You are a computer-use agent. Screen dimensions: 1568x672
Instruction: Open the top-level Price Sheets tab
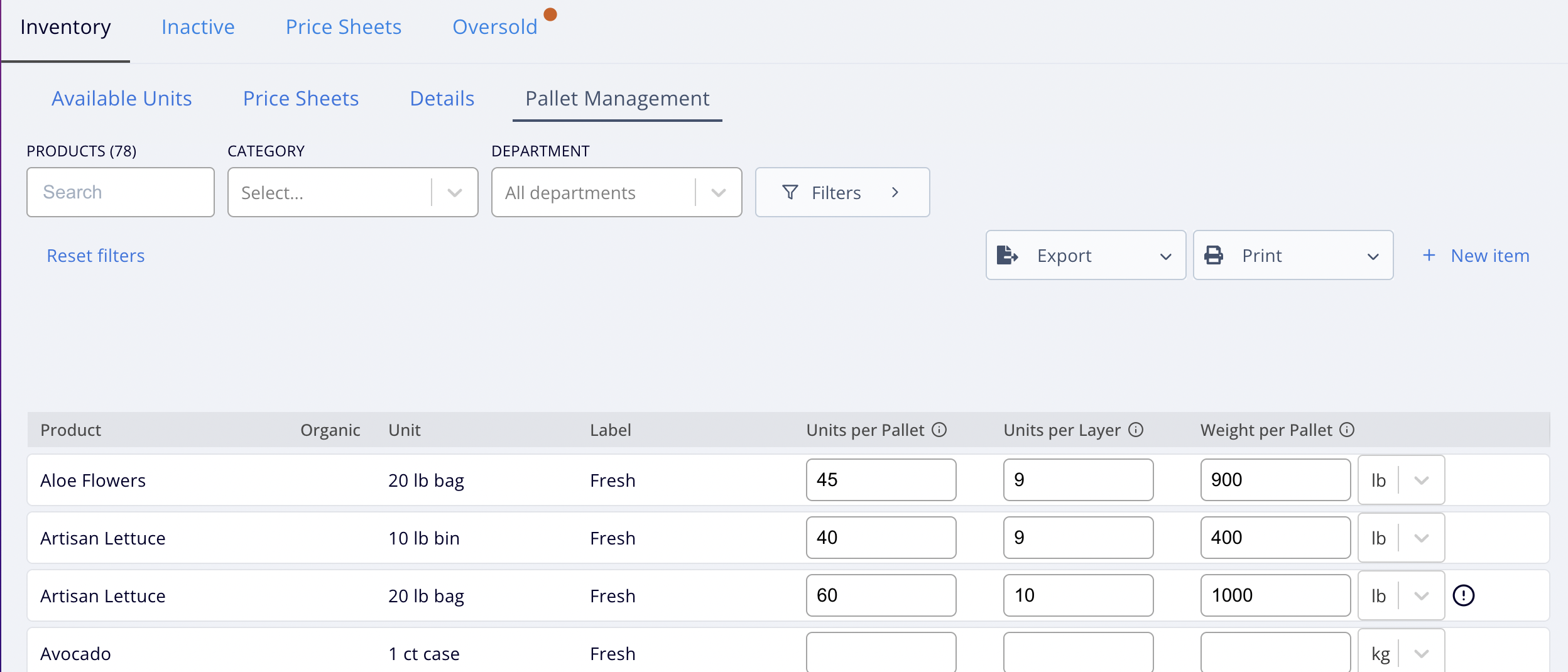point(344,27)
